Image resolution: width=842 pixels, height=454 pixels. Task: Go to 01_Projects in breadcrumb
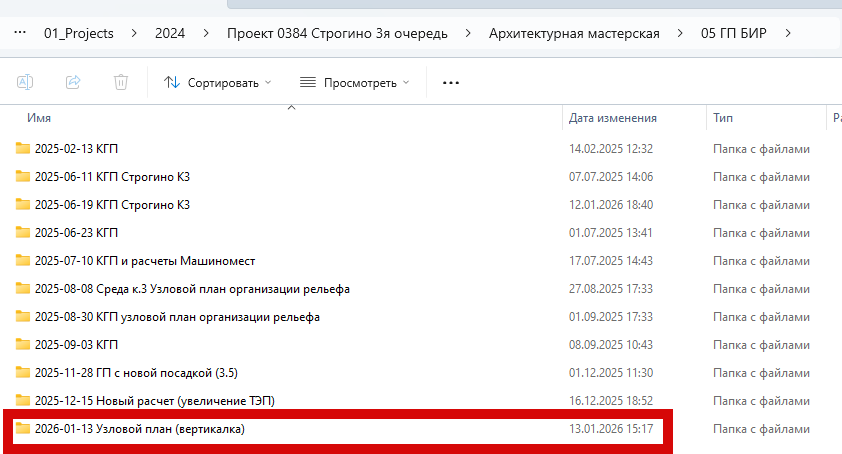pyautogui.click(x=79, y=33)
